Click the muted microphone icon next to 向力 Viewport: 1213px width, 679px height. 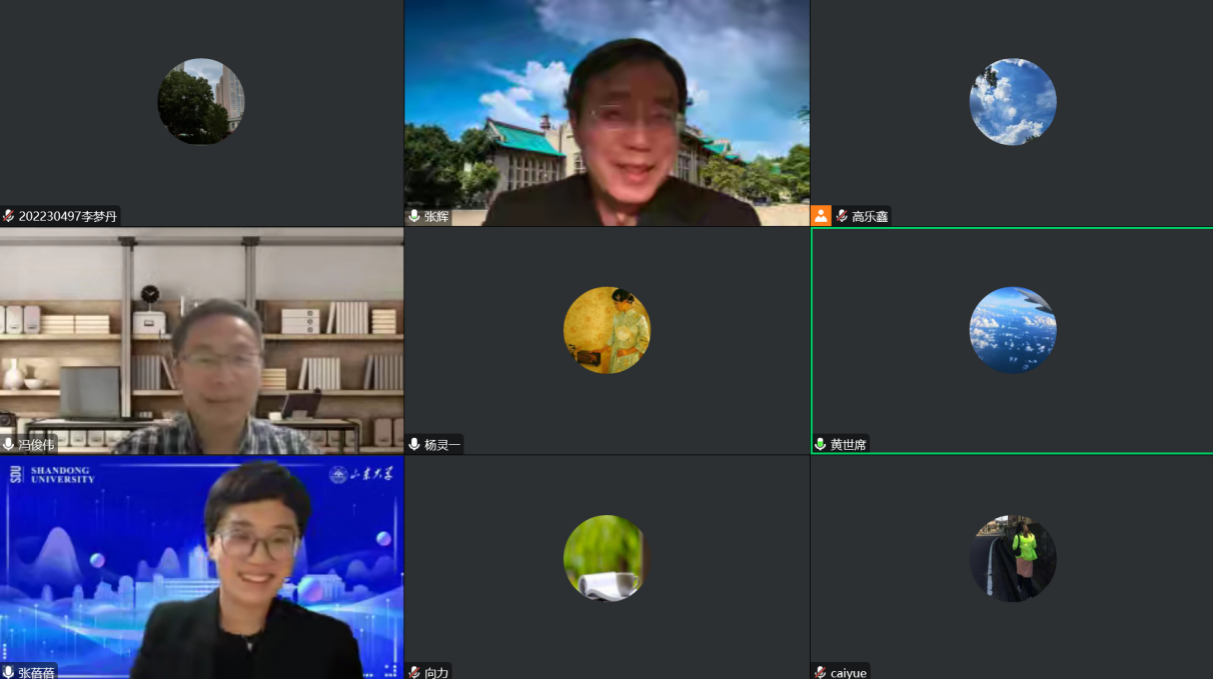tap(414, 672)
